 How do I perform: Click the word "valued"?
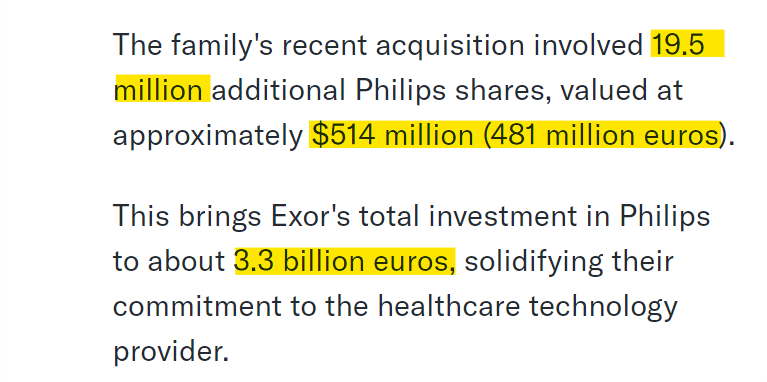(601, 90)
